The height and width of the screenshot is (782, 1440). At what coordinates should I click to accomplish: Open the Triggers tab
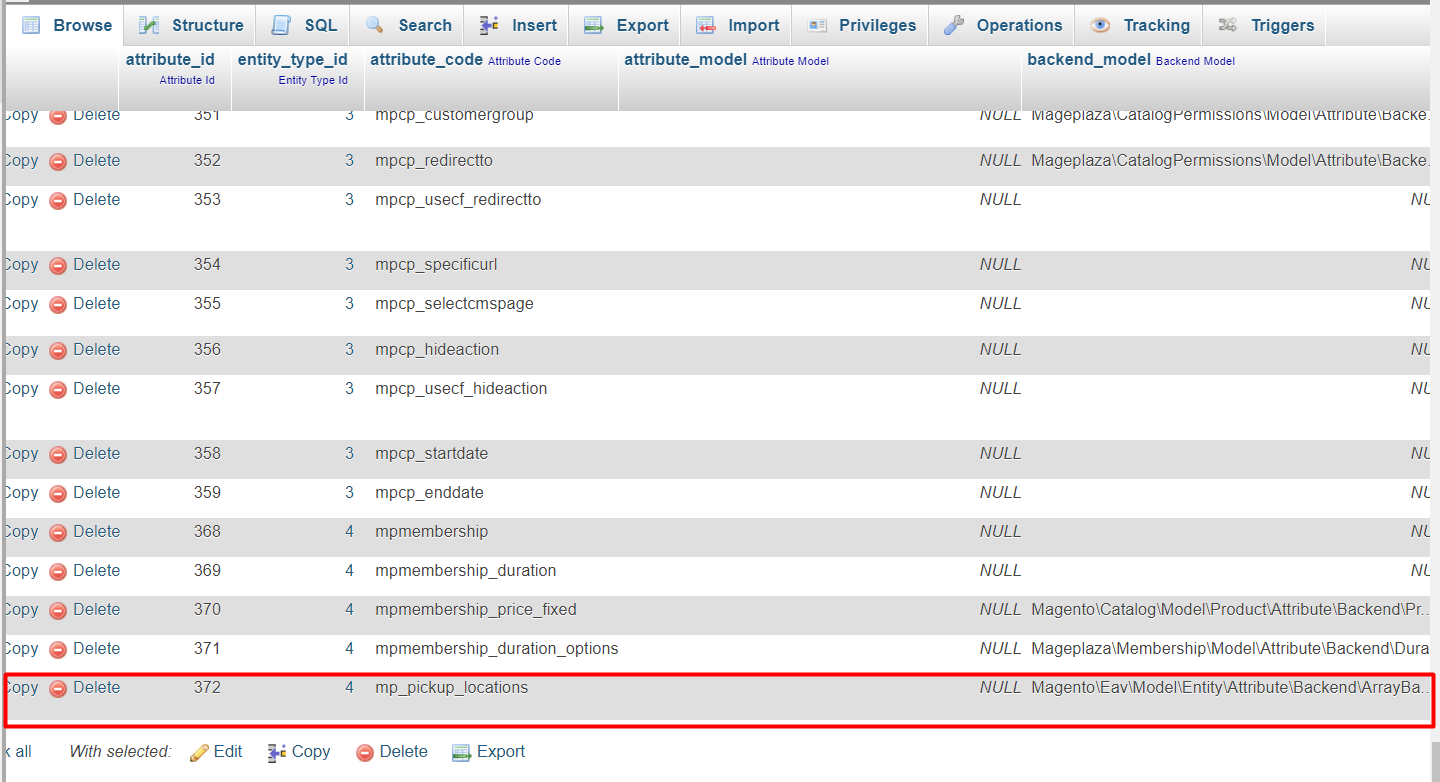click(x=1265, y=25)
